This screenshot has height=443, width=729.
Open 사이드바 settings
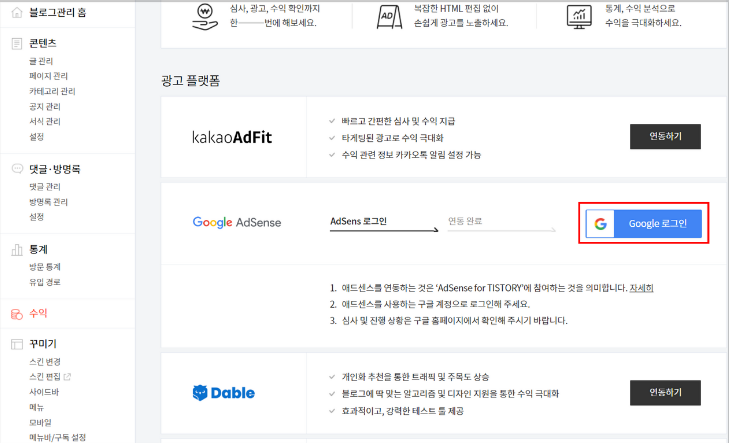coord(44,392)
